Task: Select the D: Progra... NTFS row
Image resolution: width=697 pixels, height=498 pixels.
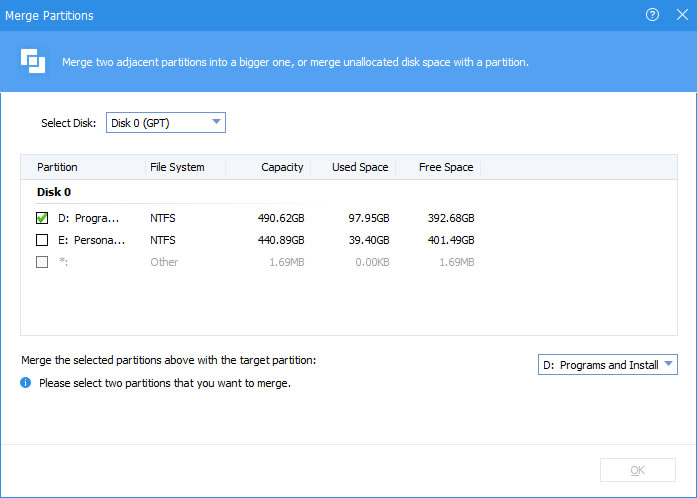Action: pos(349,218)
